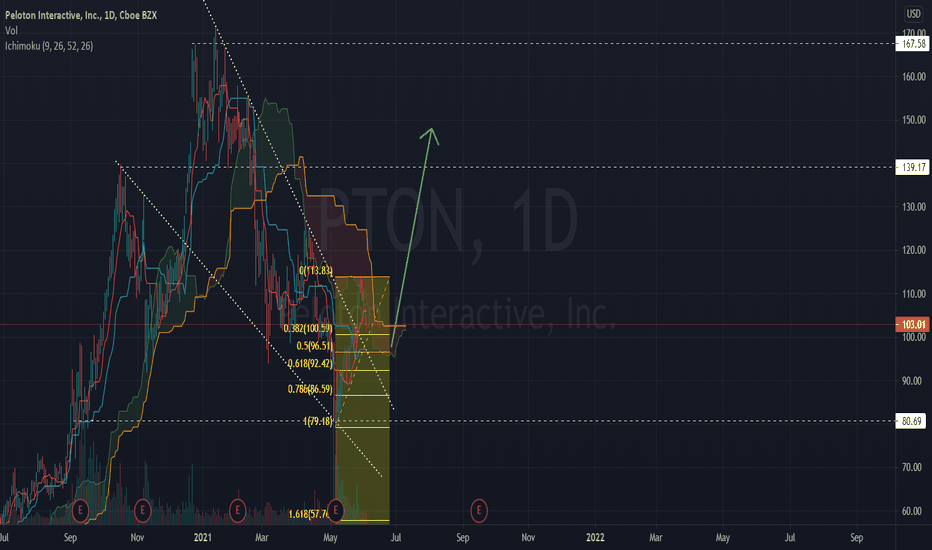Select the 80.69 horizontal line price label
The width and height of the screenshot is (932, 550).
(911, 421)
